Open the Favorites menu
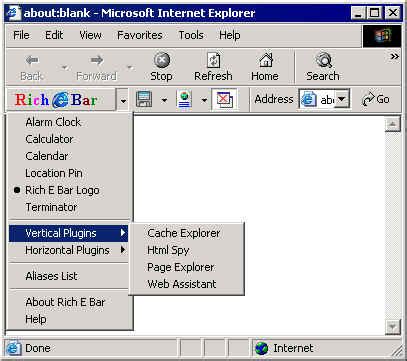 click(x=140, y=35)
